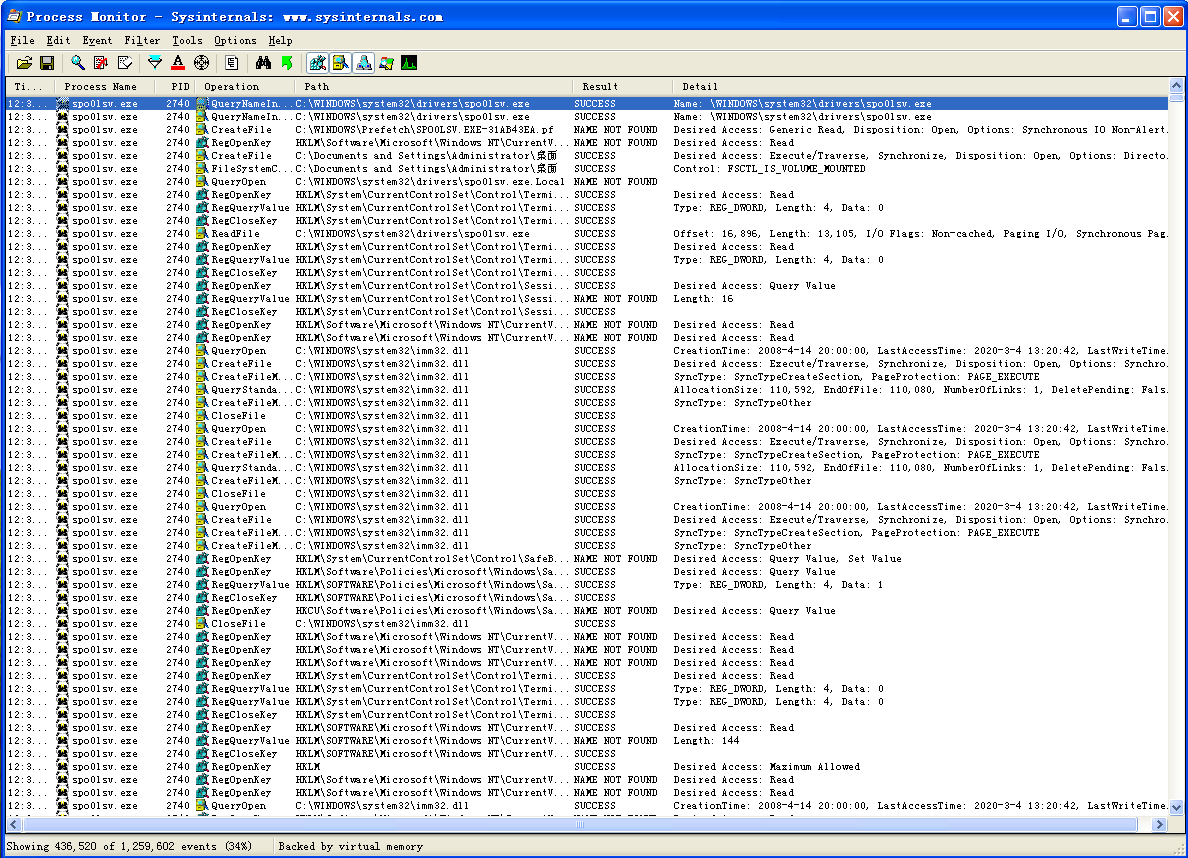
Task: Toggle Show Process and Thread Activity
Action: point(386,63)
